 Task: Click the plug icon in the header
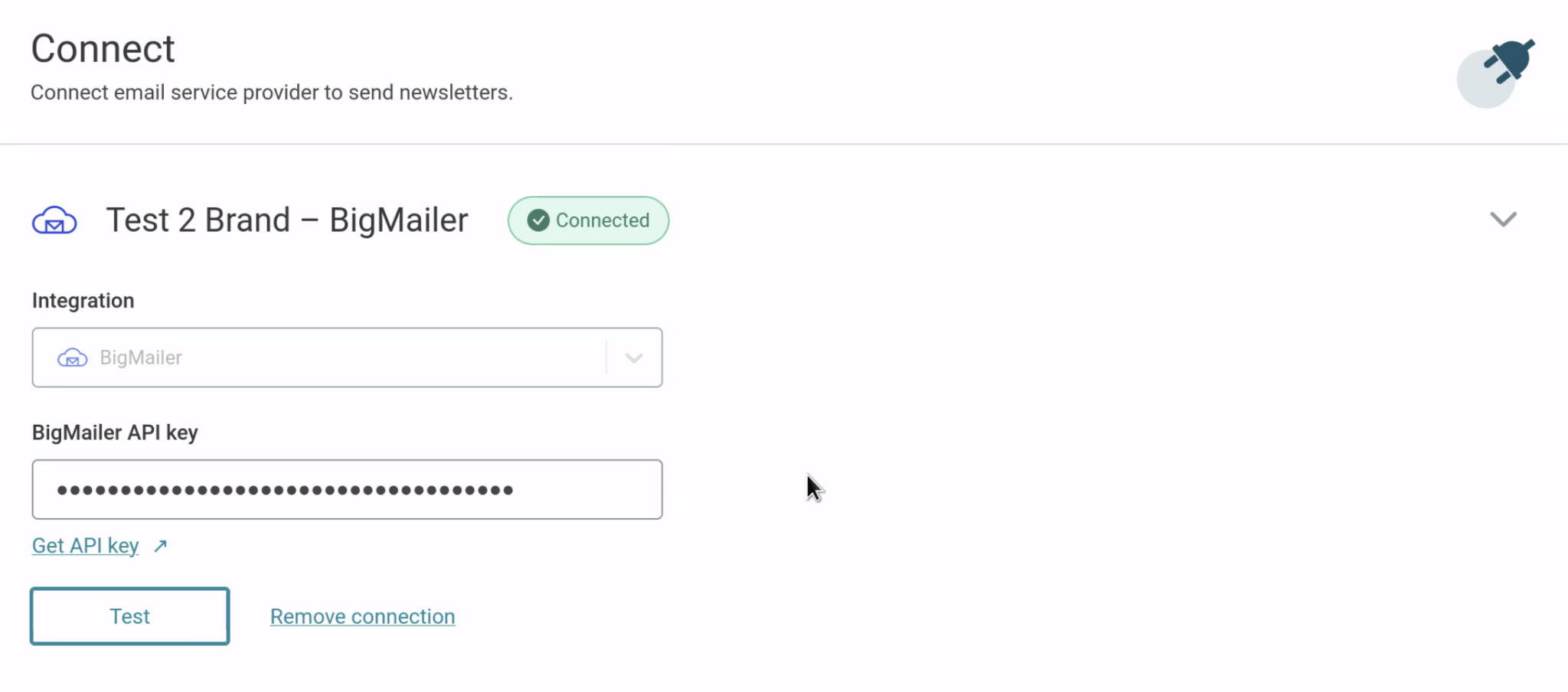point(1507,61)
